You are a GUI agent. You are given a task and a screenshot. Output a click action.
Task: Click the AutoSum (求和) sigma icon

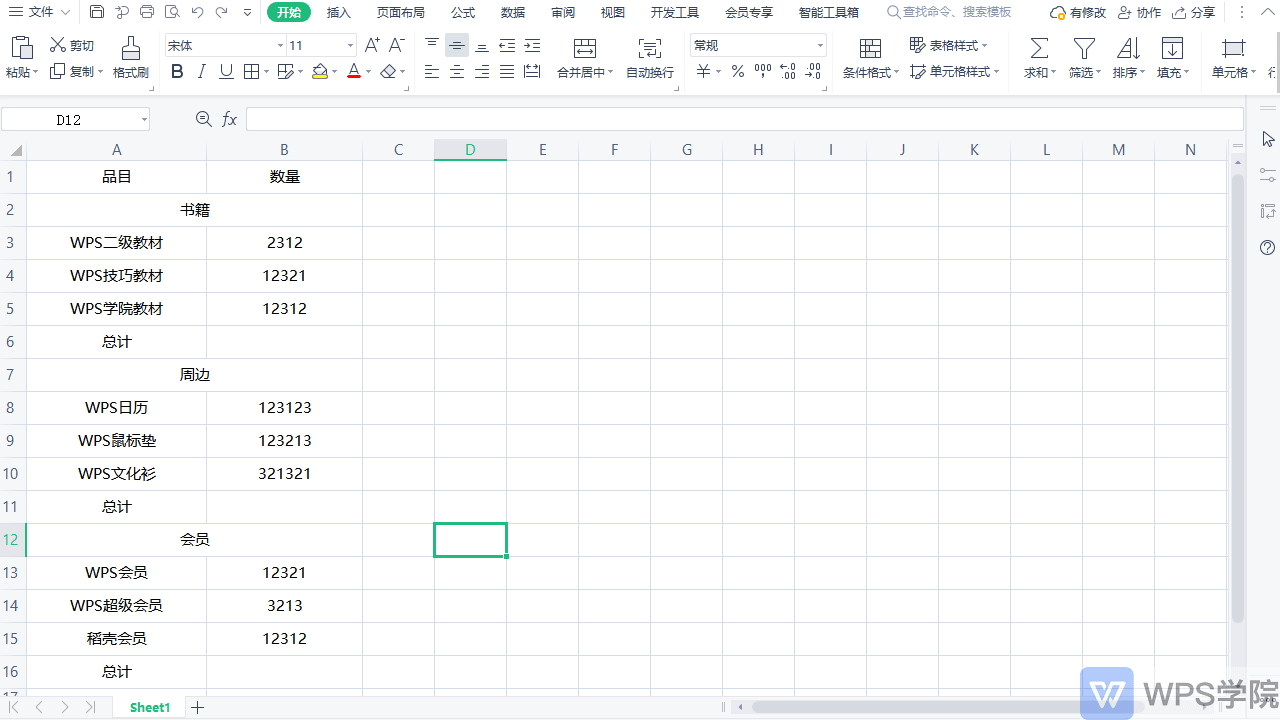point(1040,49)
